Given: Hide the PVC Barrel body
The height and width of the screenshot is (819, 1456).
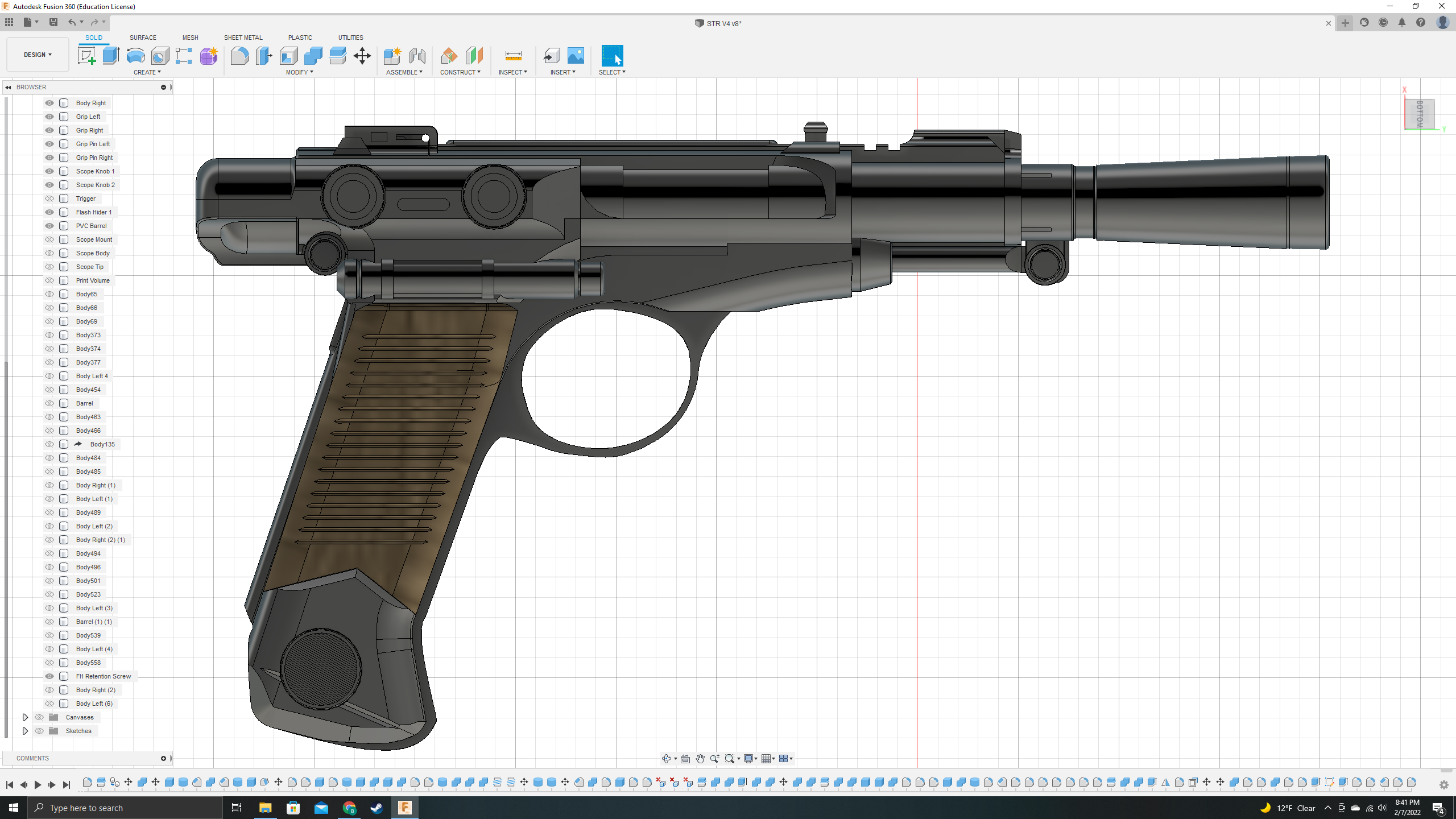Looking at the screenshot, I should tap(49, 226).
